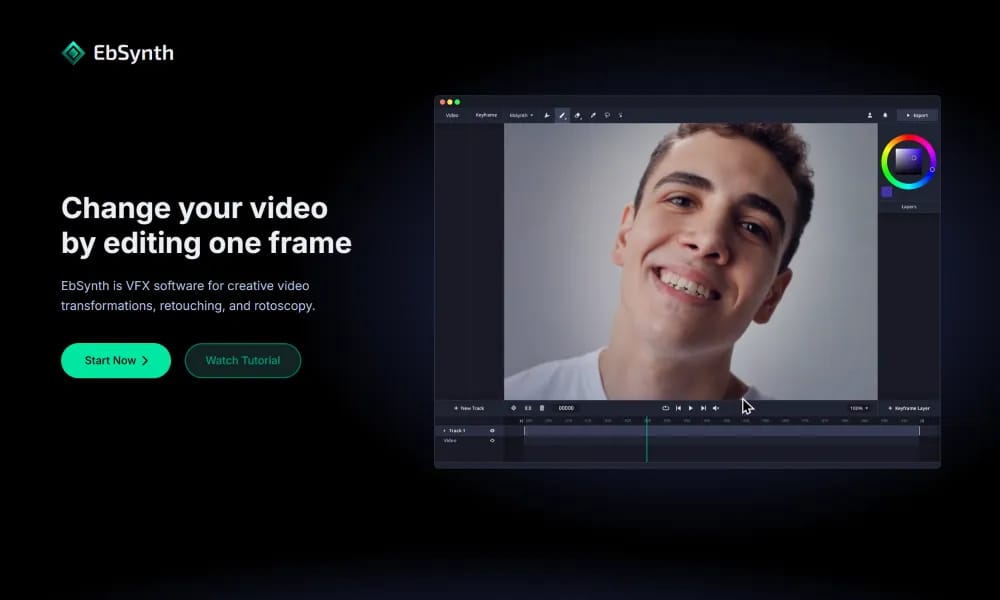
Task: Click the green playhead on timeline
Action: [647, 440]
